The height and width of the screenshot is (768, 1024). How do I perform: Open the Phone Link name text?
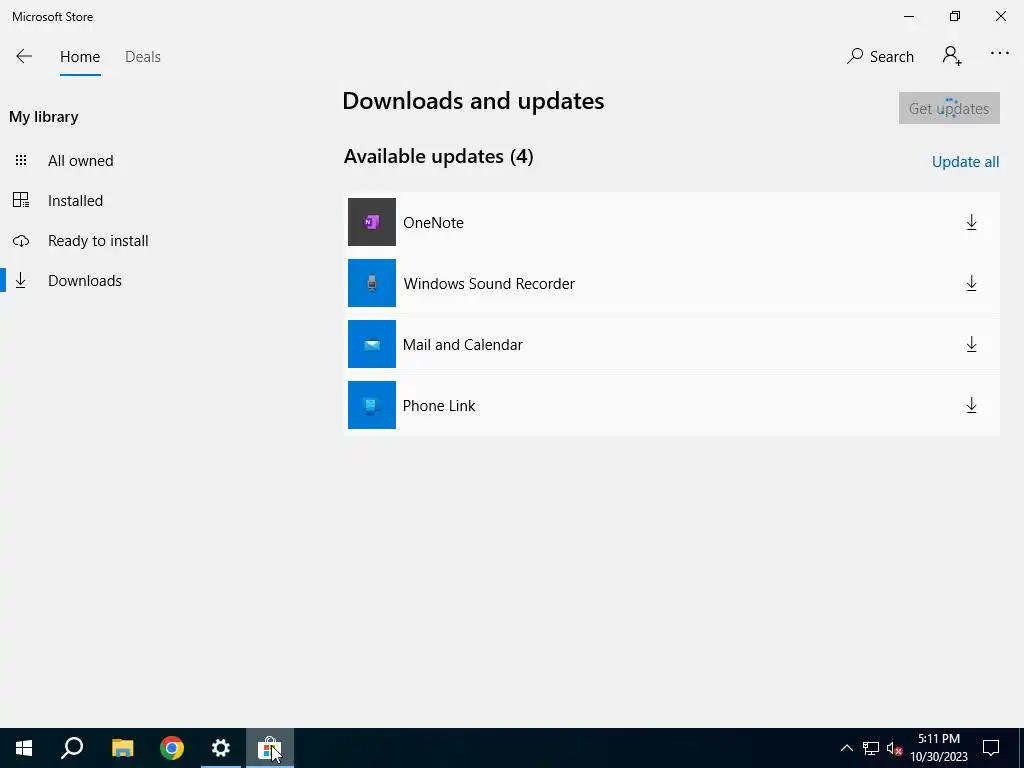(439, 406)
